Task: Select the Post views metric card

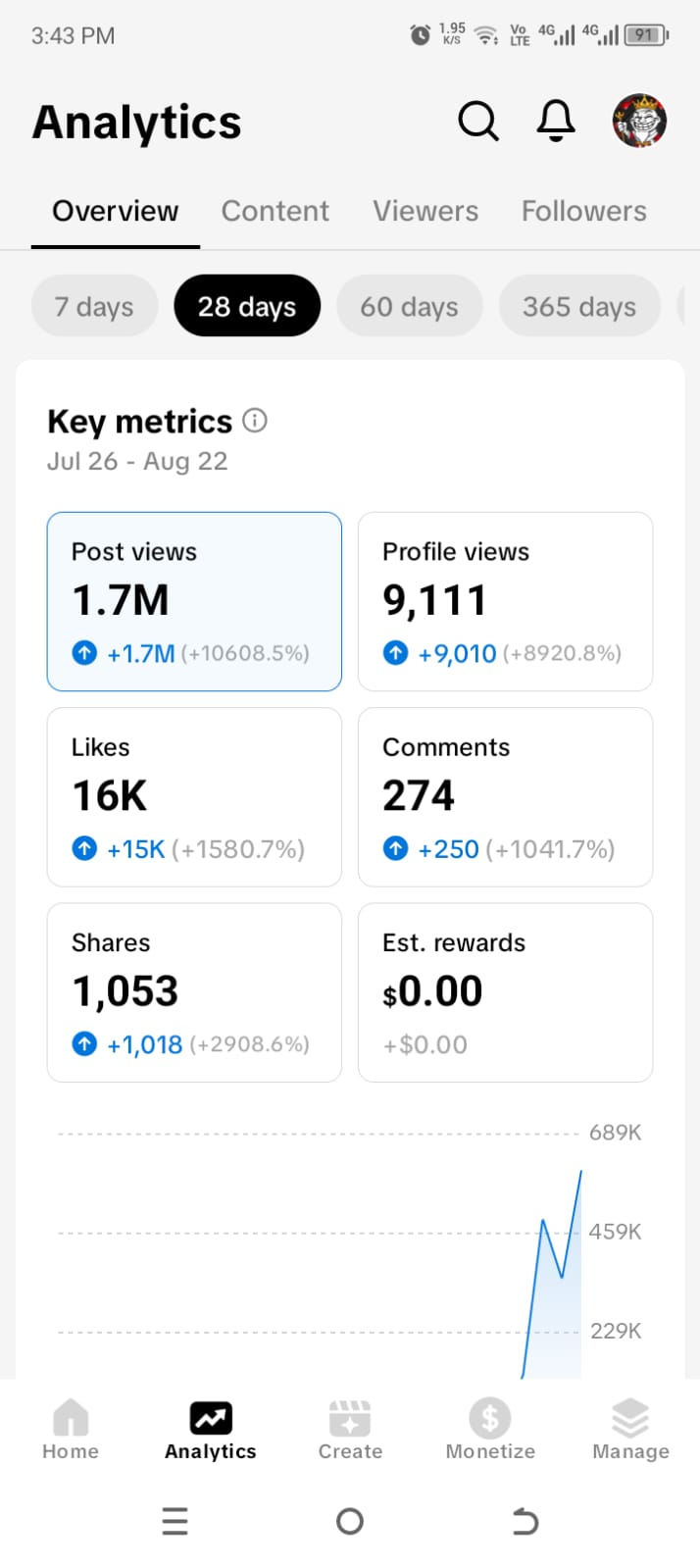Action: point(193,601)
